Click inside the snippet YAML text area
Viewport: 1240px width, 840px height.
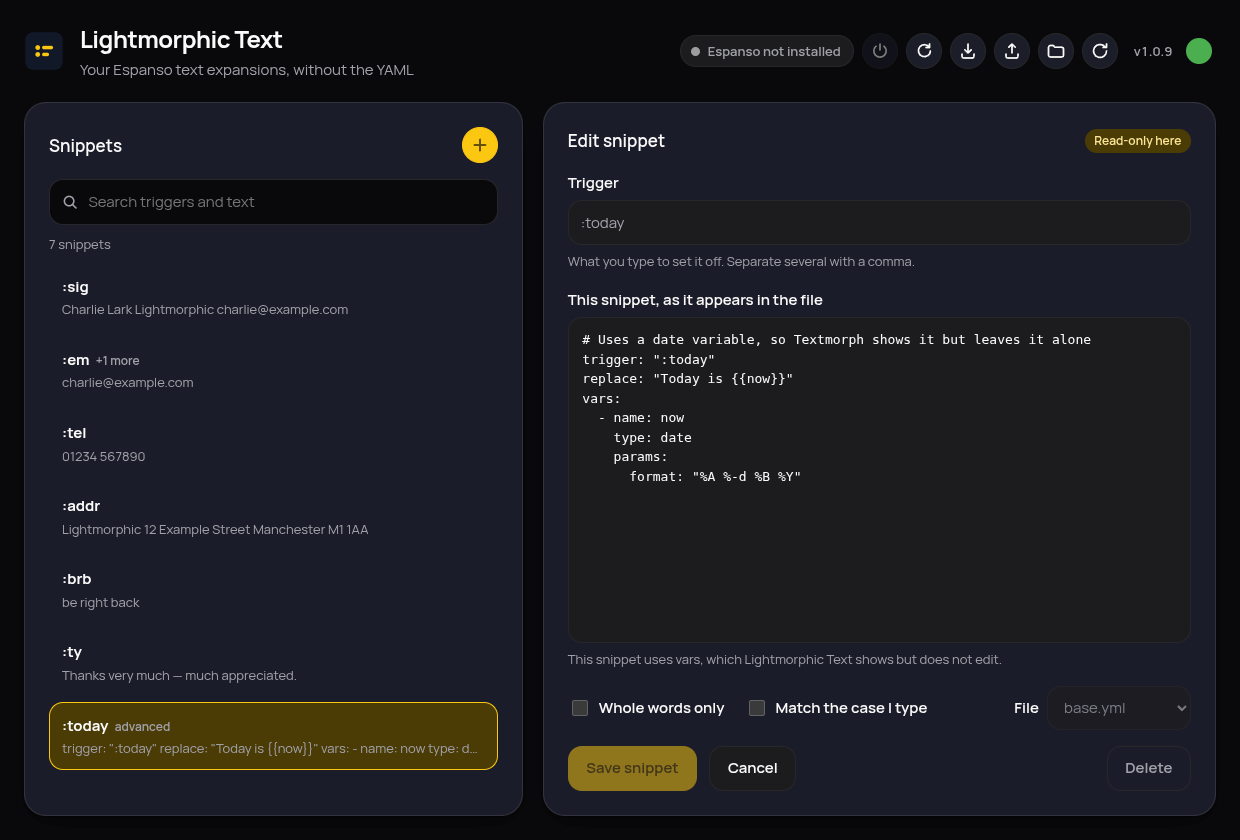pyautogui.click(x=879, y=480)
